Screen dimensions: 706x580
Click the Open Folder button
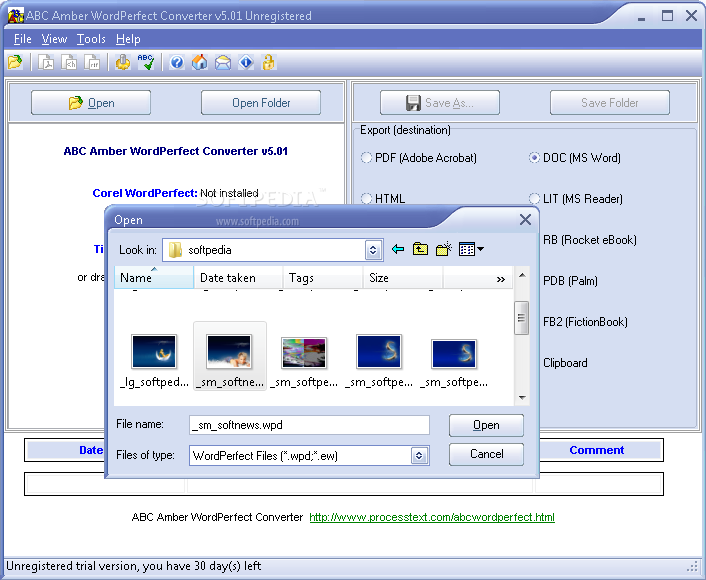coord(261,103)
